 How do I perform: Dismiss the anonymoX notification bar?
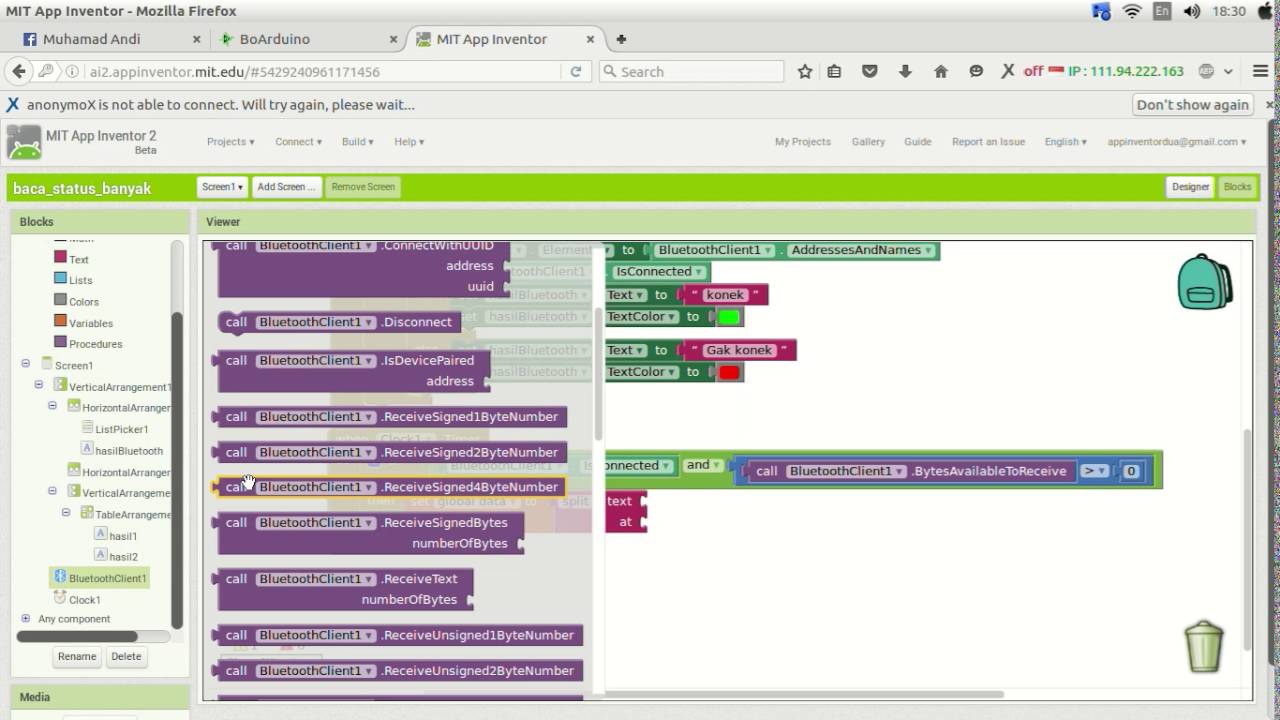(1270, 104)
